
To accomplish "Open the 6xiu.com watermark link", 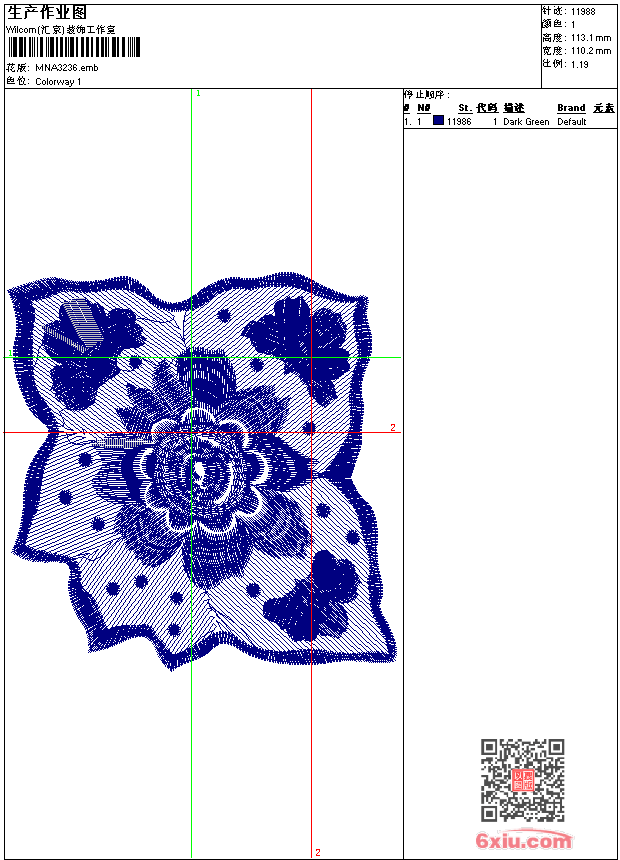I will pyautogui.click(x=523, y=840).
